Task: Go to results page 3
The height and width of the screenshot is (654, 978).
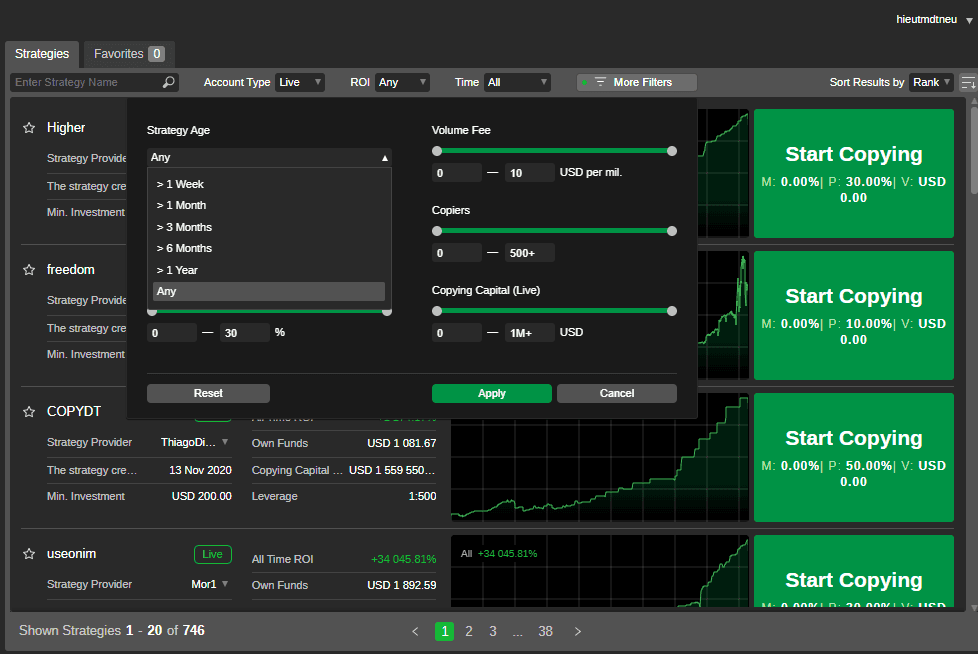Action: pos(493,632)
